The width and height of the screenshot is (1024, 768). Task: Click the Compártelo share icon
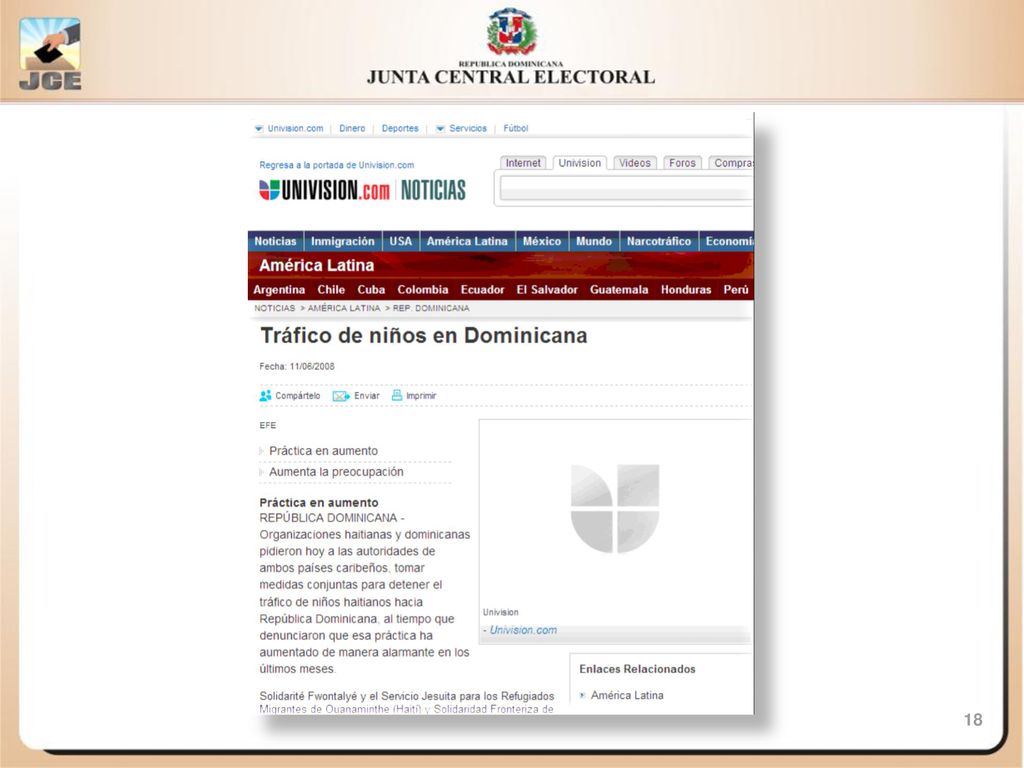point(265,396)
